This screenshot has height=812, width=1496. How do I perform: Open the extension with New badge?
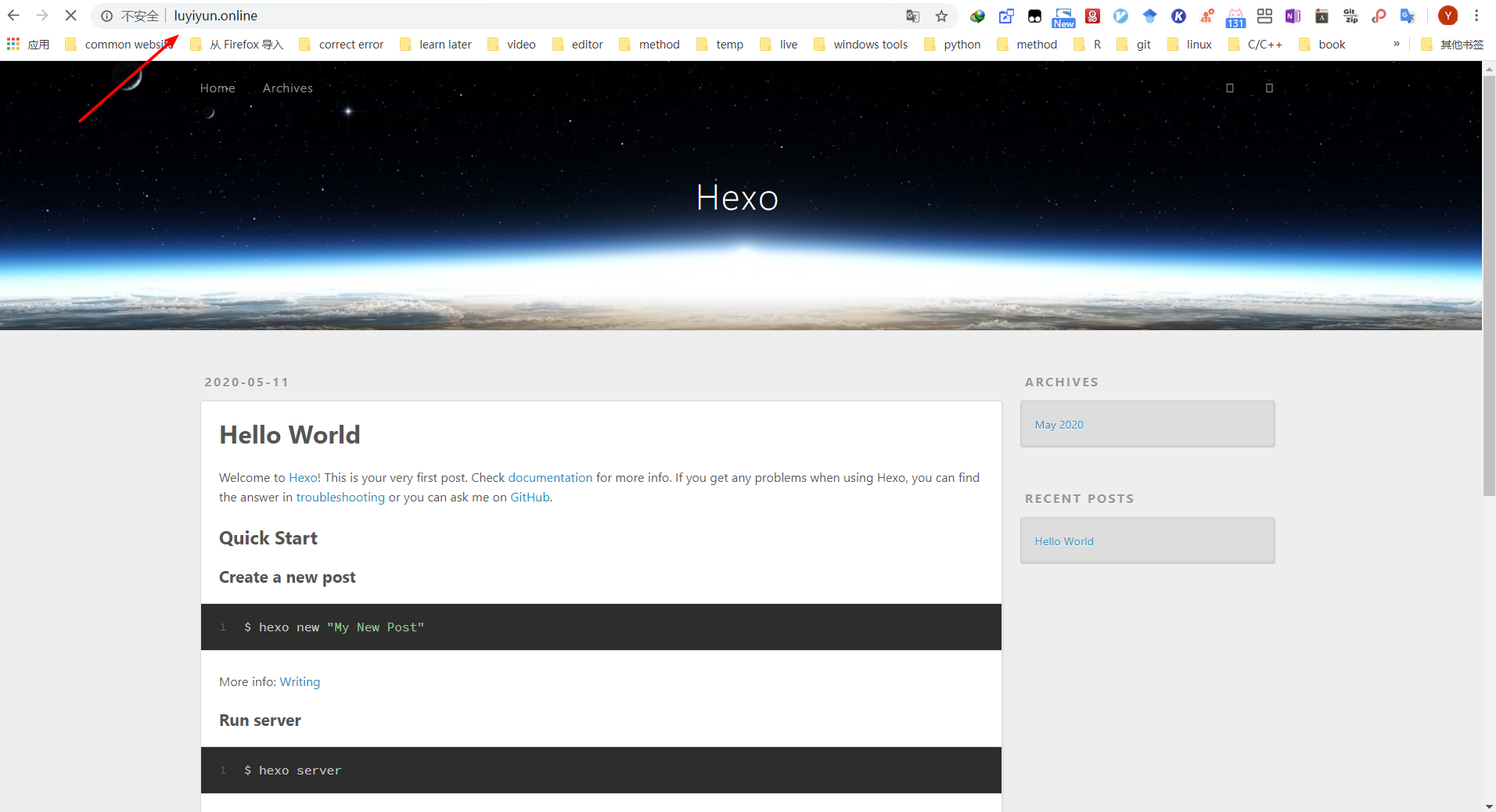1063,17
